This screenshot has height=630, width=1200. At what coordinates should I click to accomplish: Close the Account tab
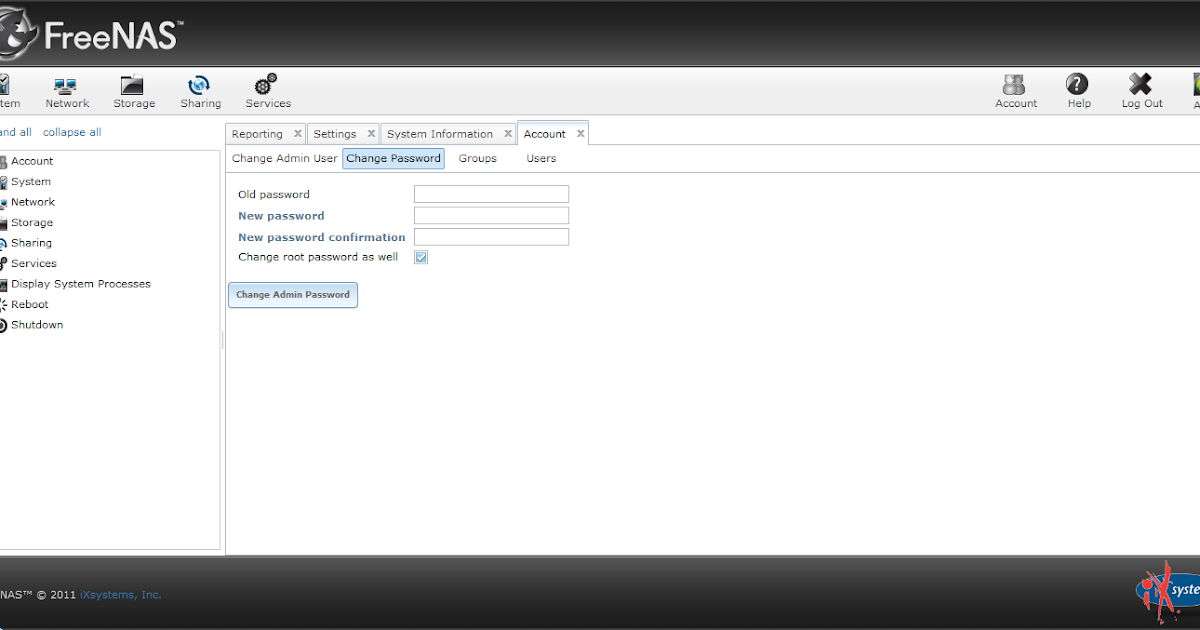point(580,133)
